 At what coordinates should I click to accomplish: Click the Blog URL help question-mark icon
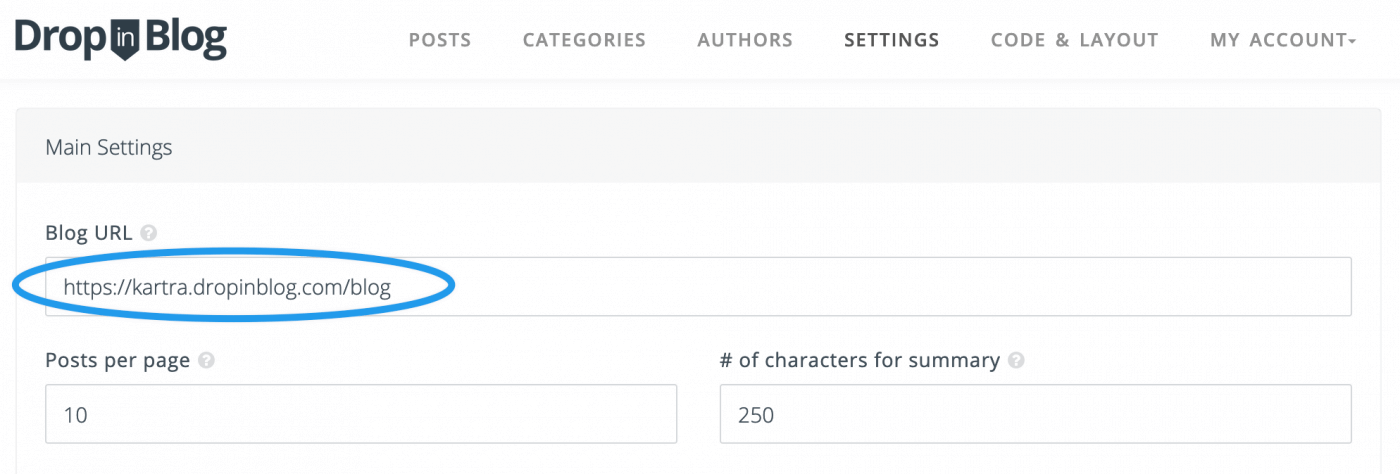point(148,233)
